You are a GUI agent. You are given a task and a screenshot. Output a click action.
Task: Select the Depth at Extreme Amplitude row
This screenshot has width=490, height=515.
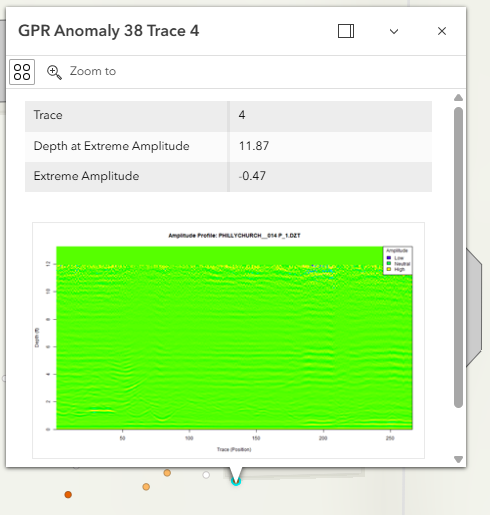tap(228, 147)
